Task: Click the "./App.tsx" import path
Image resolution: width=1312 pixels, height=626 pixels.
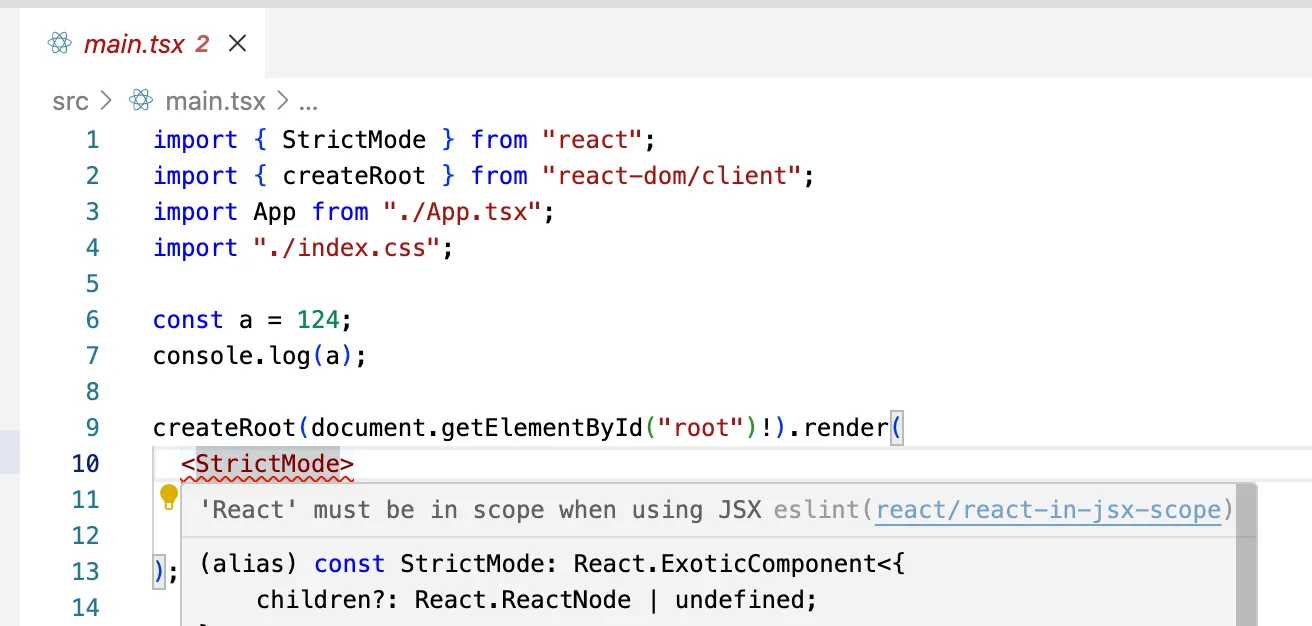Action: click(462, 212)
